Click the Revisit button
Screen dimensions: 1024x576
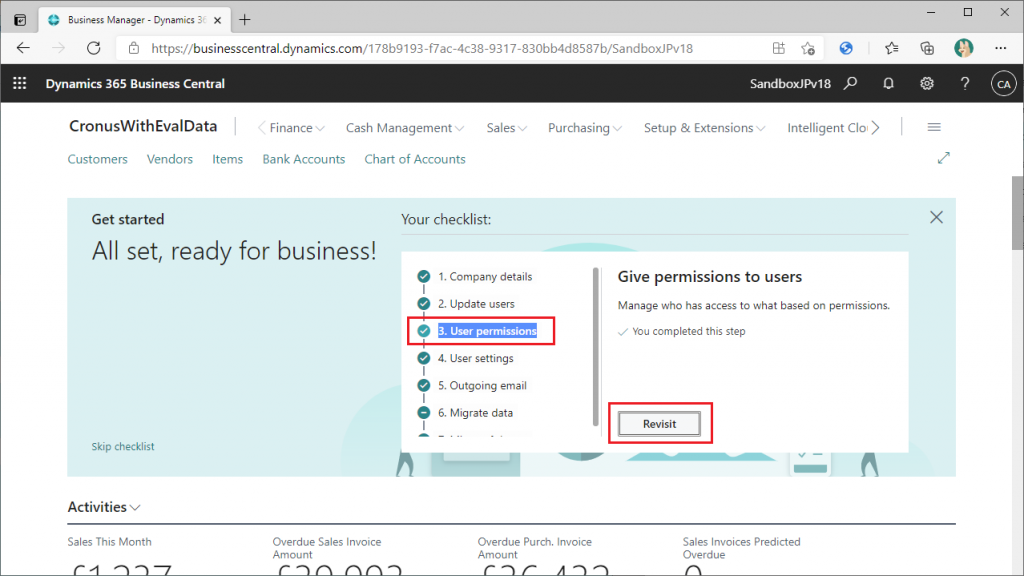click(x=659, y=424)
